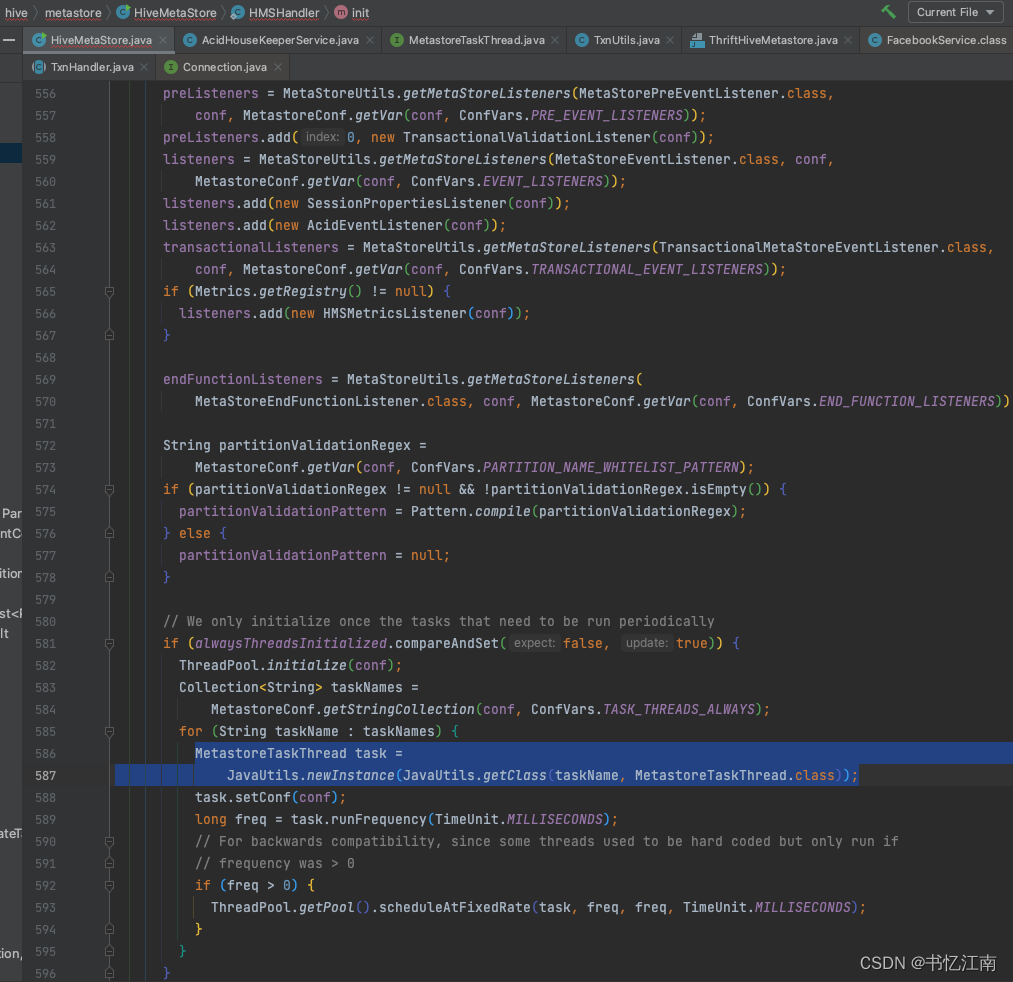Image resolution: width=1013 pixels, height=982 pixels.
Task: Click the init method icon in breadcrumb
Action: point(341,12)
